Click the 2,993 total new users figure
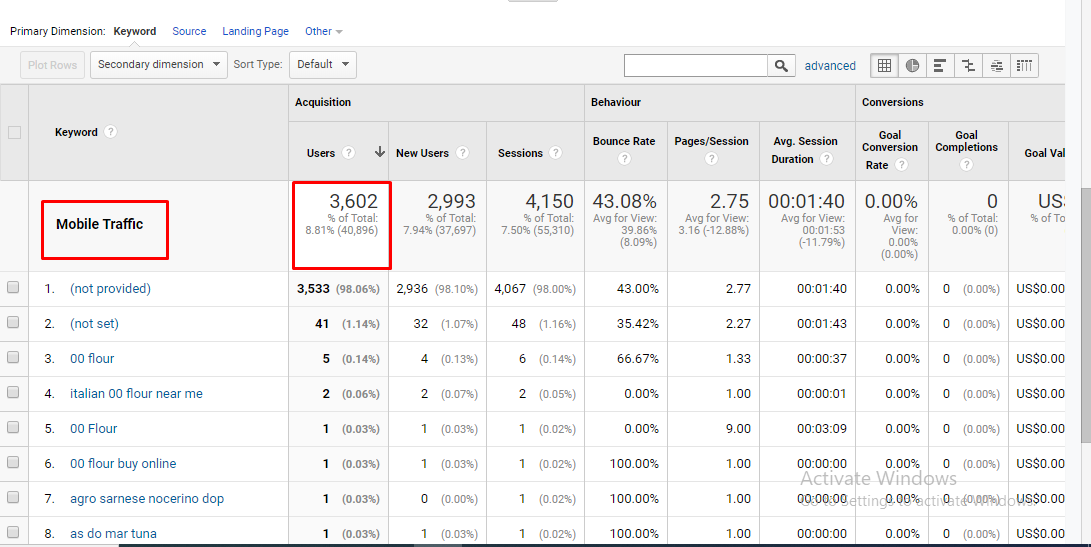Screen dimensions: 1091x547 (452, 201)
